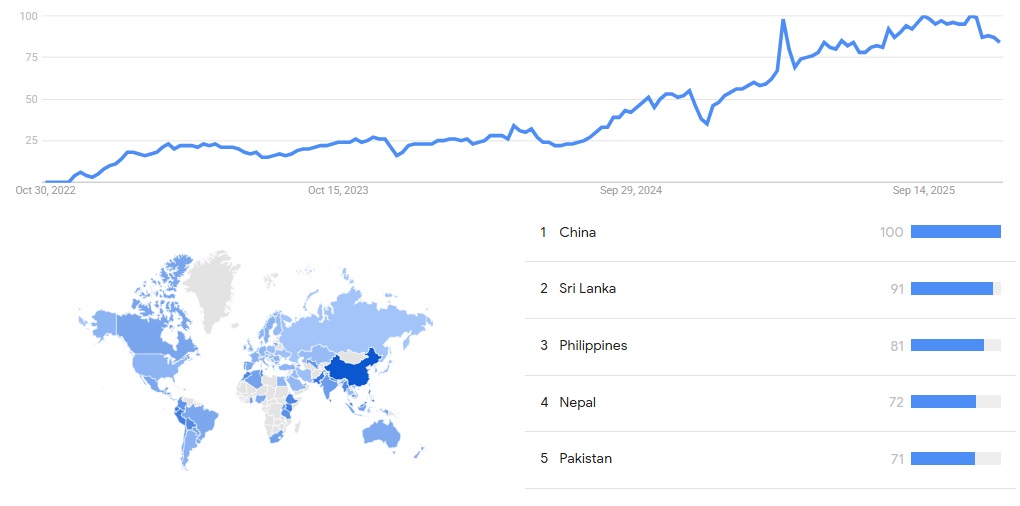The image size is (1020, 506).
Task: Select the Sep 29, 2024 date label
Action: [631, 190]
